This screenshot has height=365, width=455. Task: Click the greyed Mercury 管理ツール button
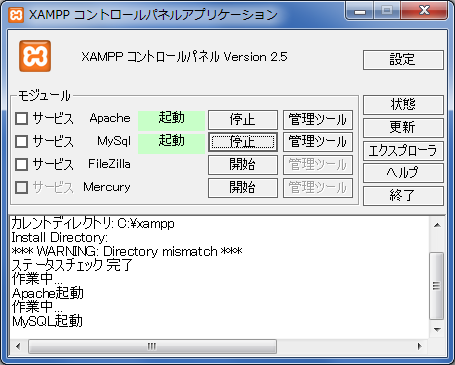318,188
